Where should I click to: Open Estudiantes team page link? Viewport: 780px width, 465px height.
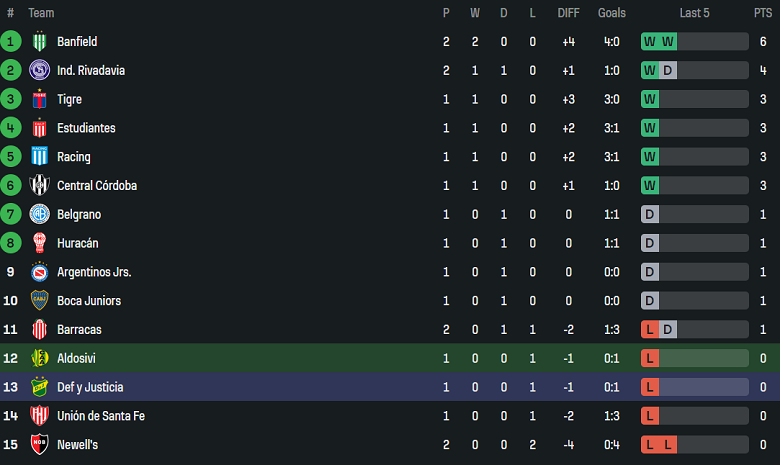click(x=86, y=128)
